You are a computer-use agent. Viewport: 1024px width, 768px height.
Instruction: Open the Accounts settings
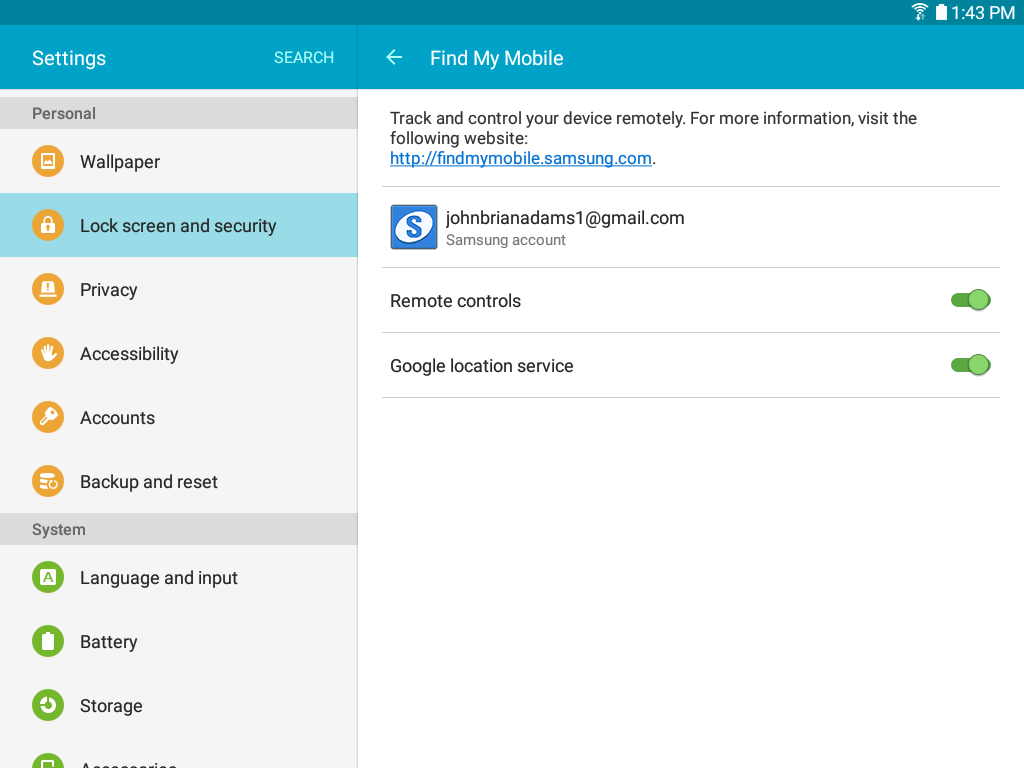pos(179,417)
